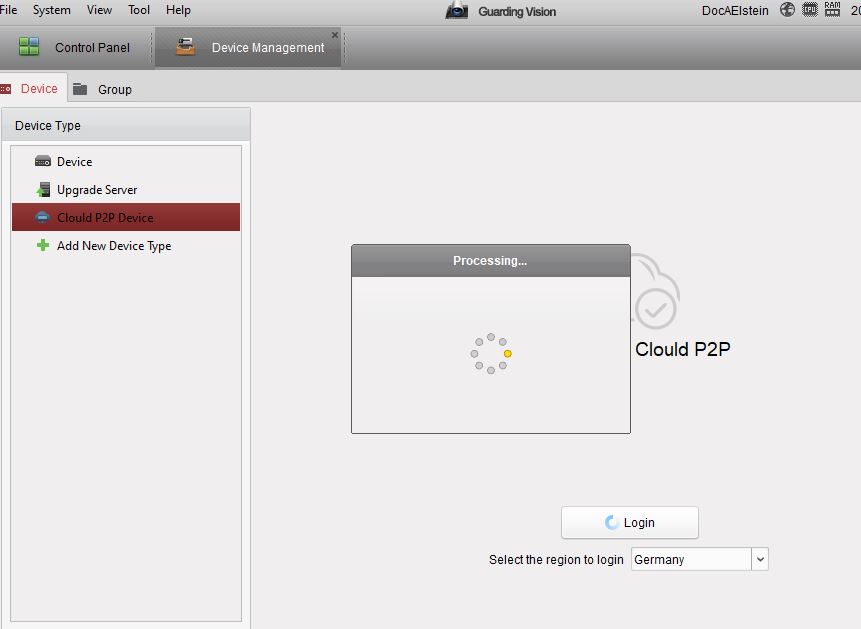
Task: Select the Group sub-tab
Action: (103, 89)
